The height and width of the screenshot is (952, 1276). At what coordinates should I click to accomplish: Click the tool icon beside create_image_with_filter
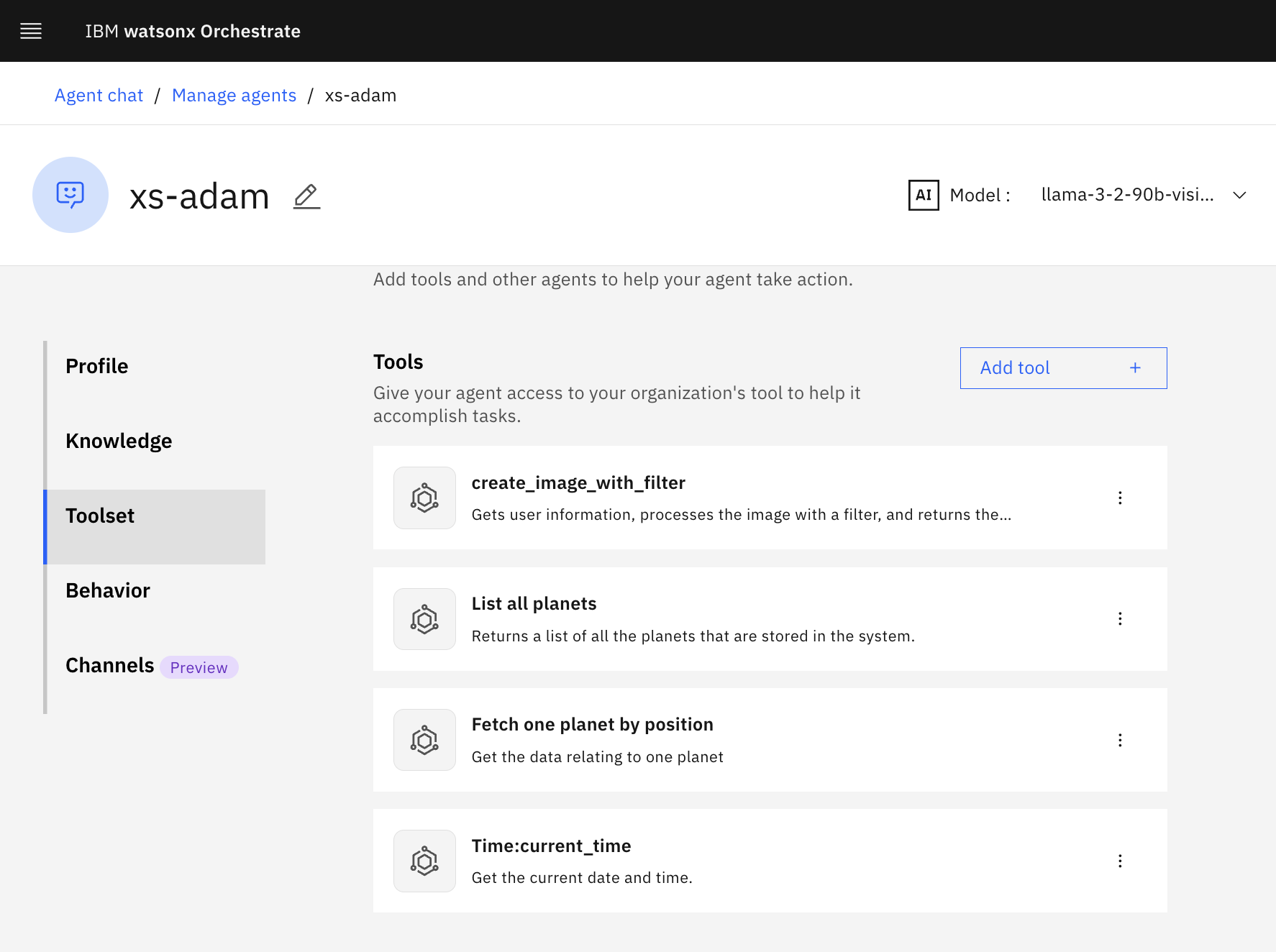click(424, 498)
